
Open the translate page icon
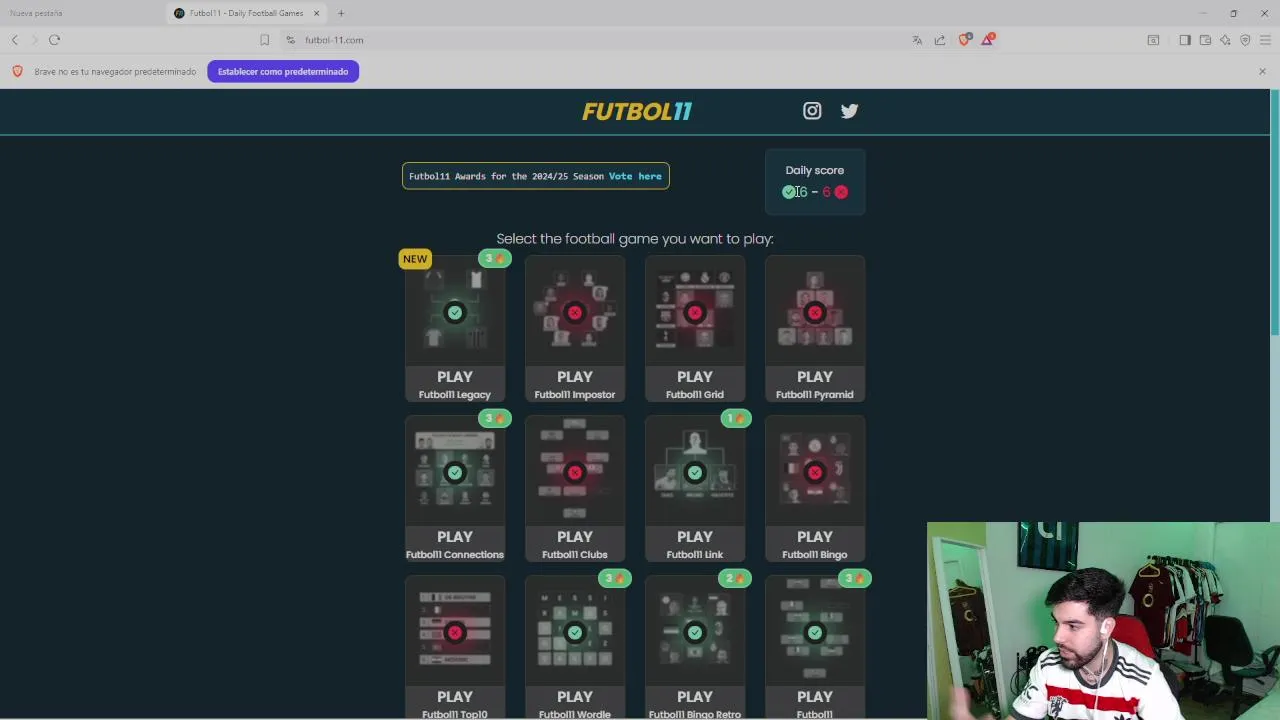point(917,40)
